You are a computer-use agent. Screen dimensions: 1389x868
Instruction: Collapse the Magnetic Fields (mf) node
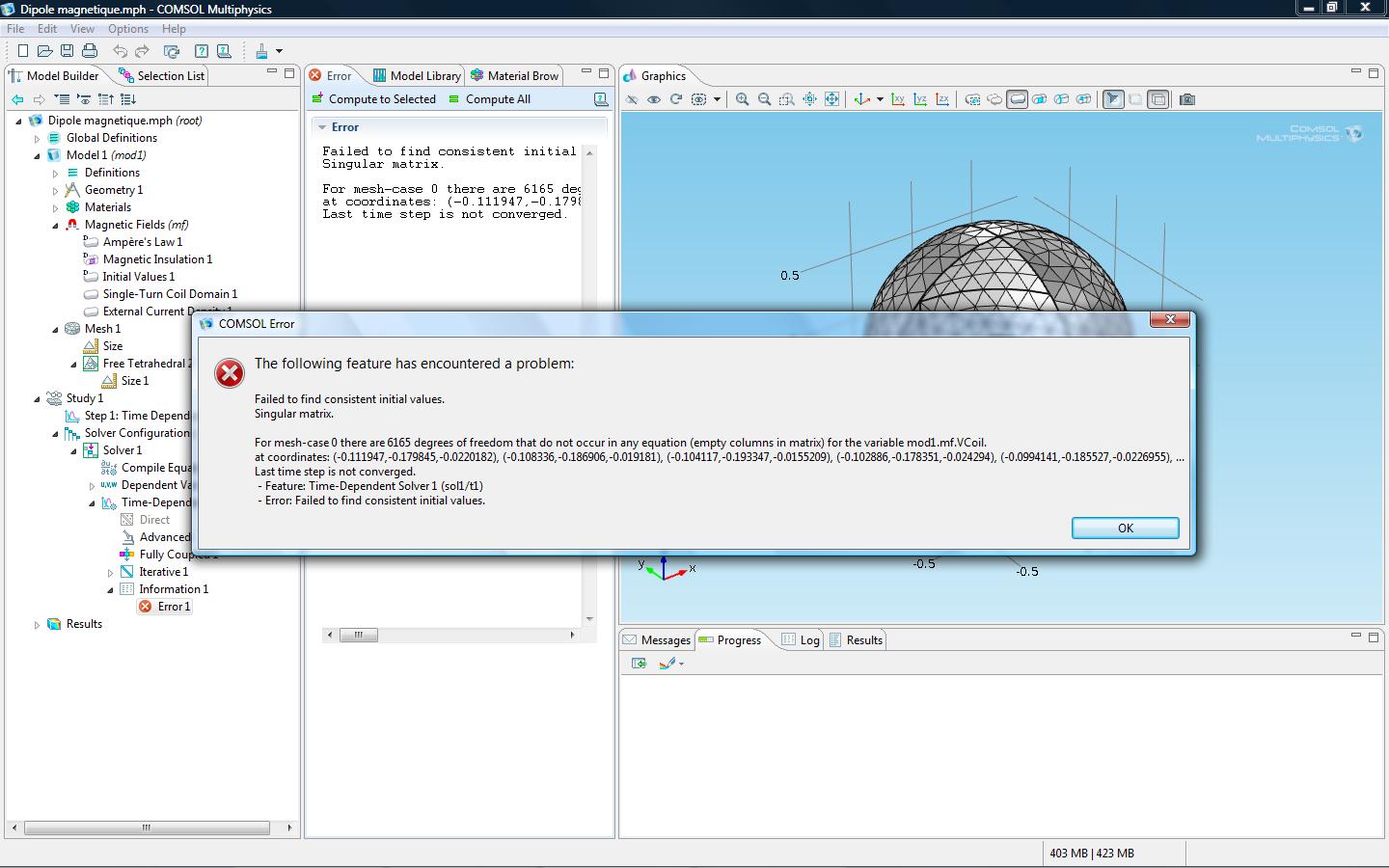(x=55, y=226)
